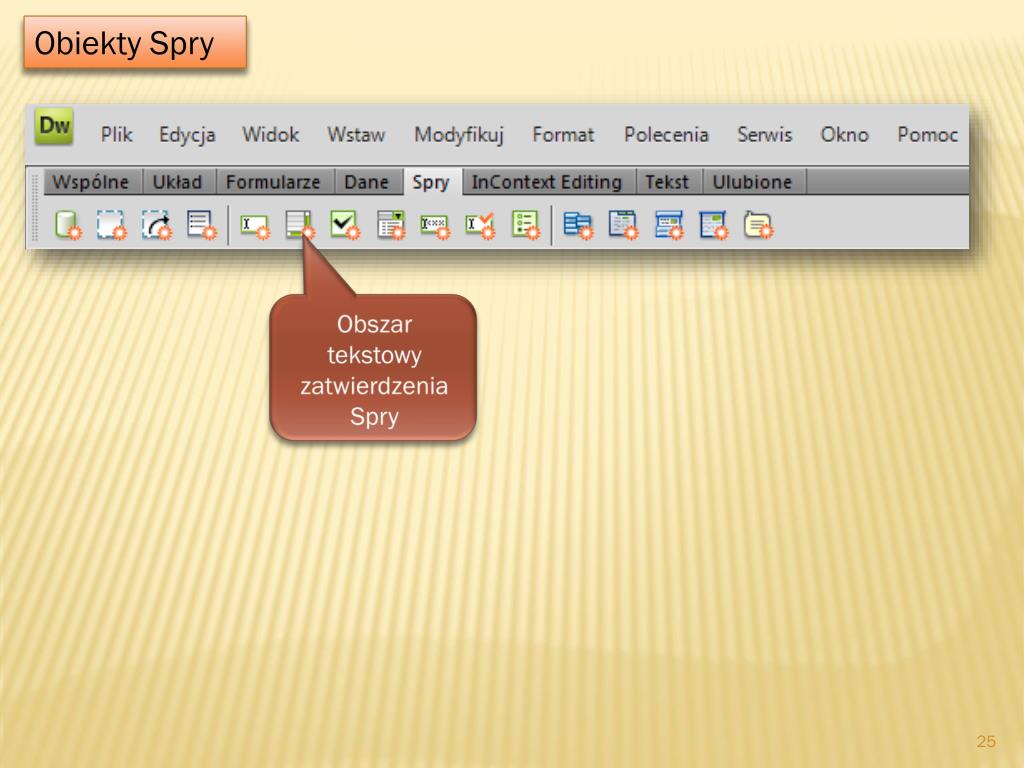
Task: Open the Serwis menu
Action: pos(765,135)
